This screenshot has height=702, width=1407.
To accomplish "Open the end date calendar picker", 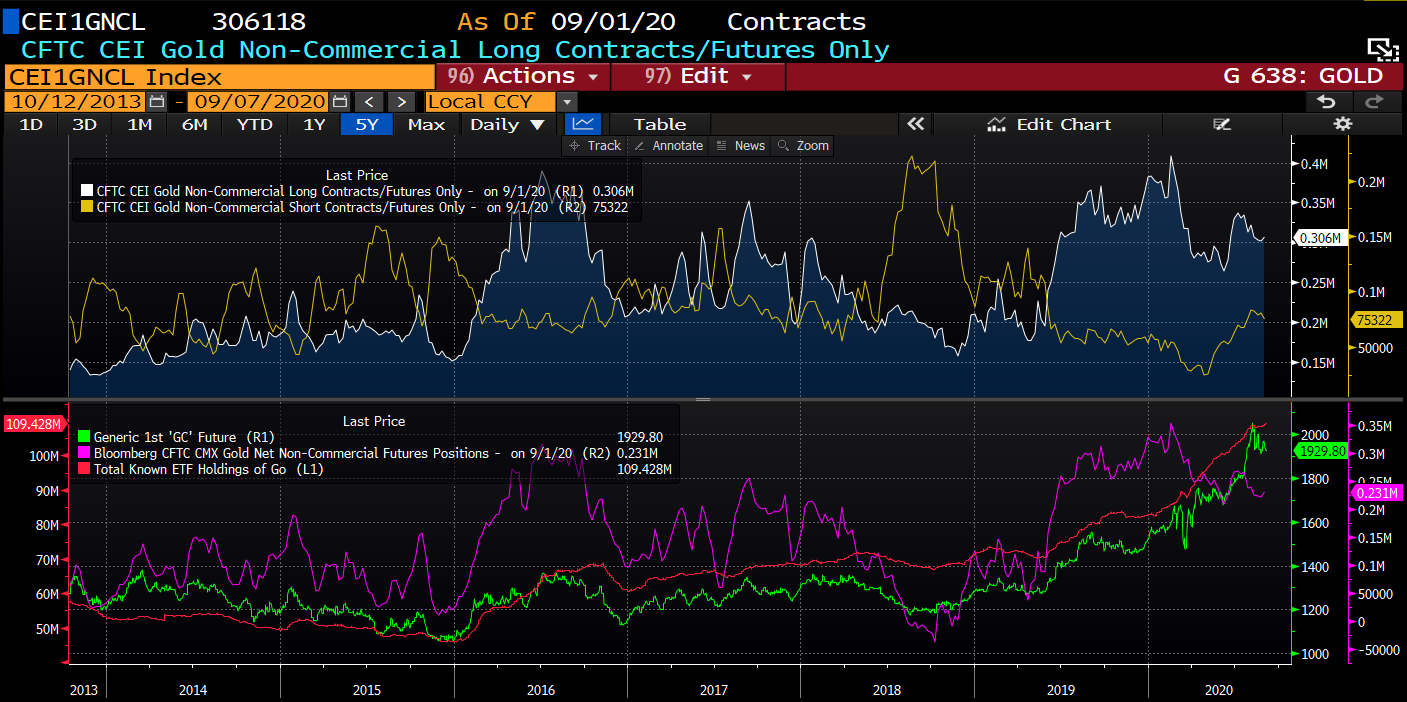I will (x=340, y=101).
